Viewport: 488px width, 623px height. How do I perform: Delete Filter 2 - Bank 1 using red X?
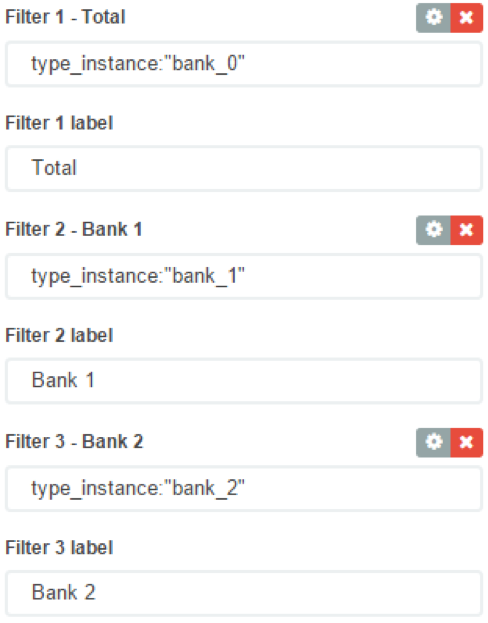coord(467,230)
